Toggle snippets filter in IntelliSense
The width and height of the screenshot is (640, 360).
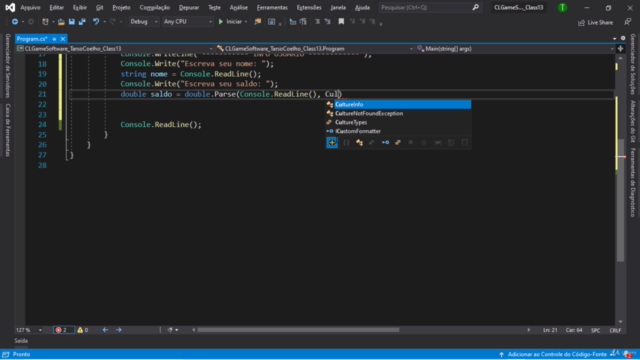464,142
